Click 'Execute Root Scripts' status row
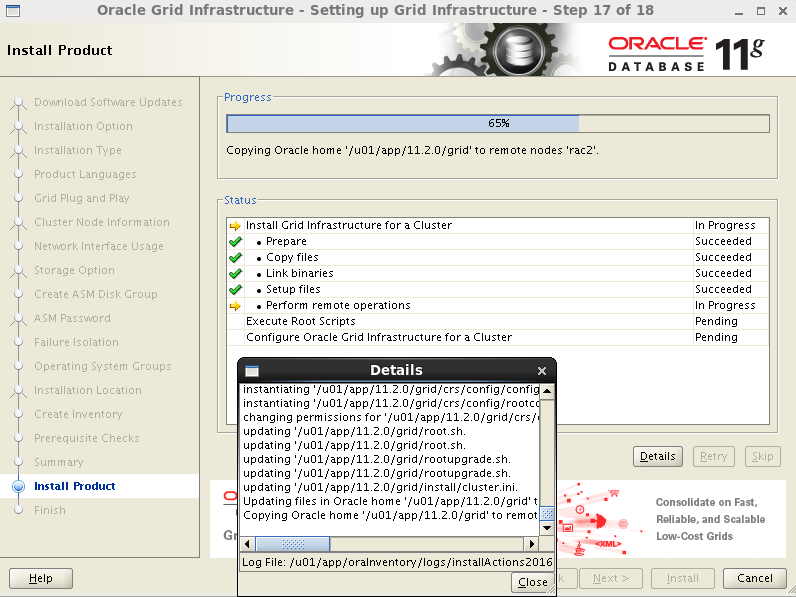Viewport: 796px width, 597px height. (498, 321)
